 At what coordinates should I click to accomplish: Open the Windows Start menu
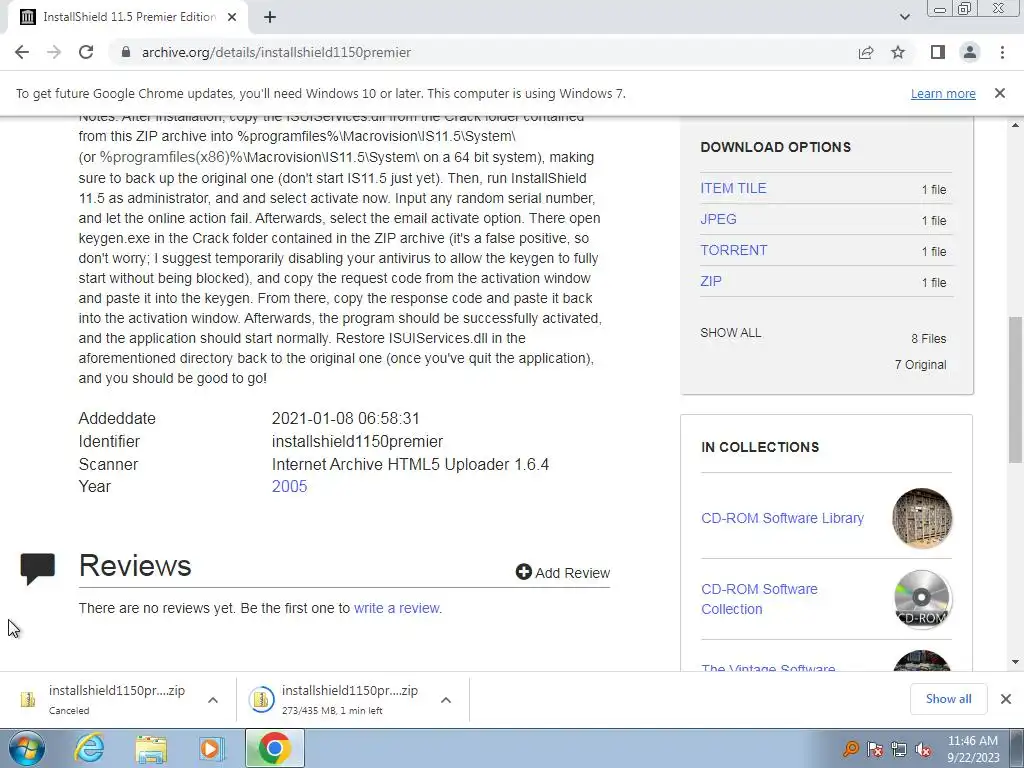(27, 748)
